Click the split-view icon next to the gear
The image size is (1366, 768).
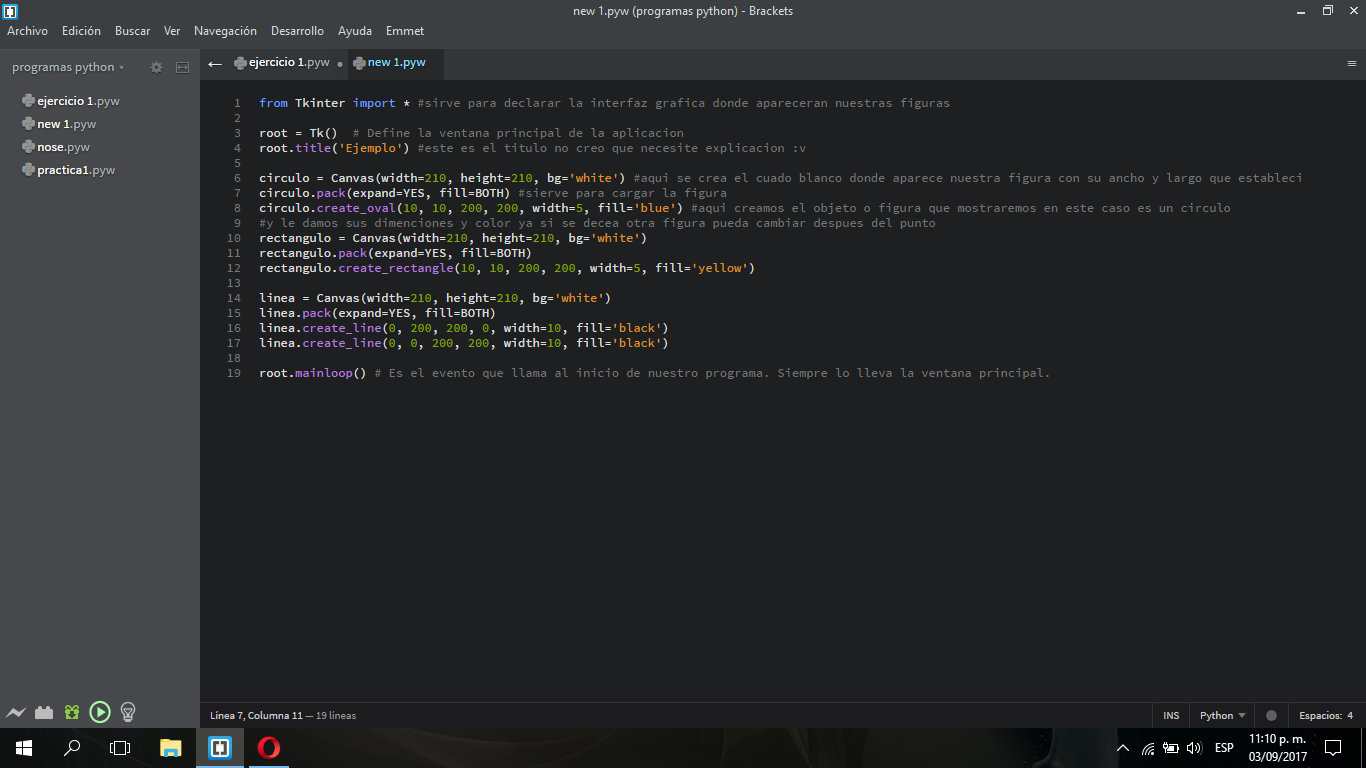pyautogui.click(x=182, y=67)
